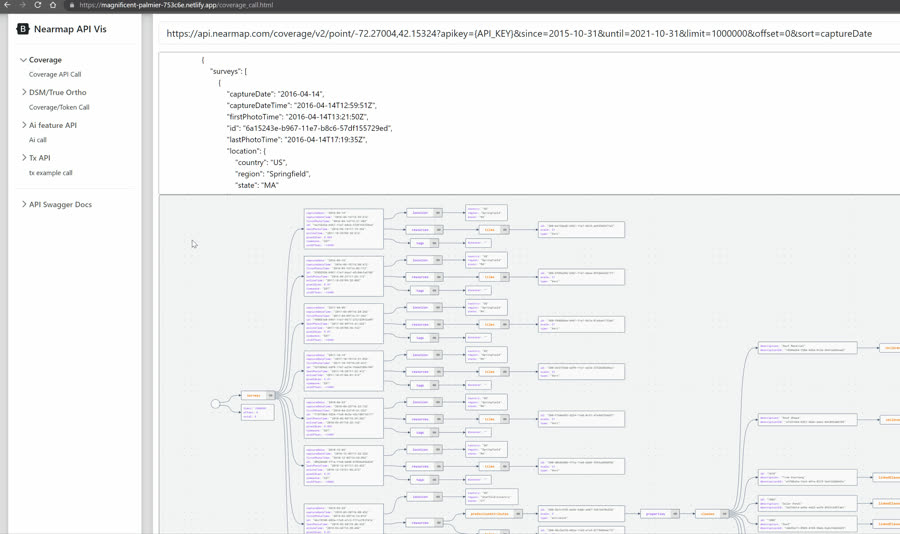Toggle collapse button on properties node
Screen dimensions: 900x534
[675, 514]
